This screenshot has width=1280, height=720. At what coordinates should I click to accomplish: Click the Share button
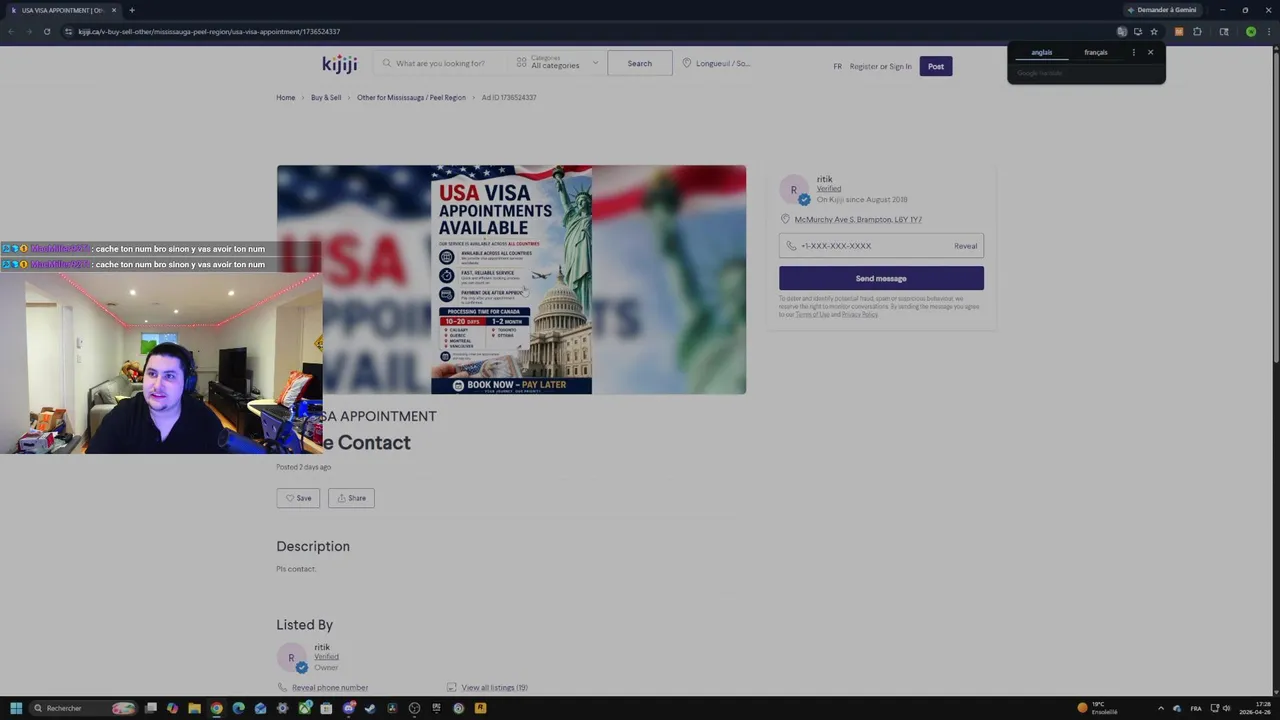point(351,498)
